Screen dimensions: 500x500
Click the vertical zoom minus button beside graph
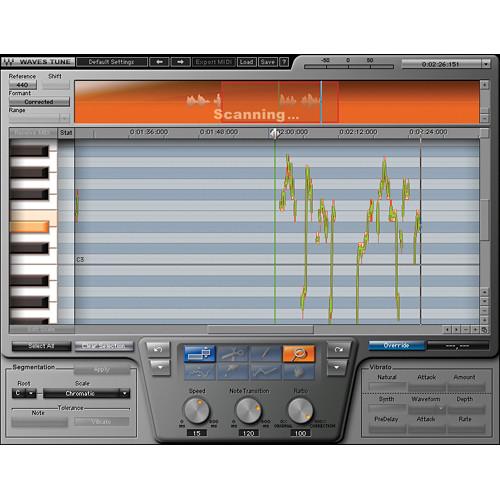[485, 311]
